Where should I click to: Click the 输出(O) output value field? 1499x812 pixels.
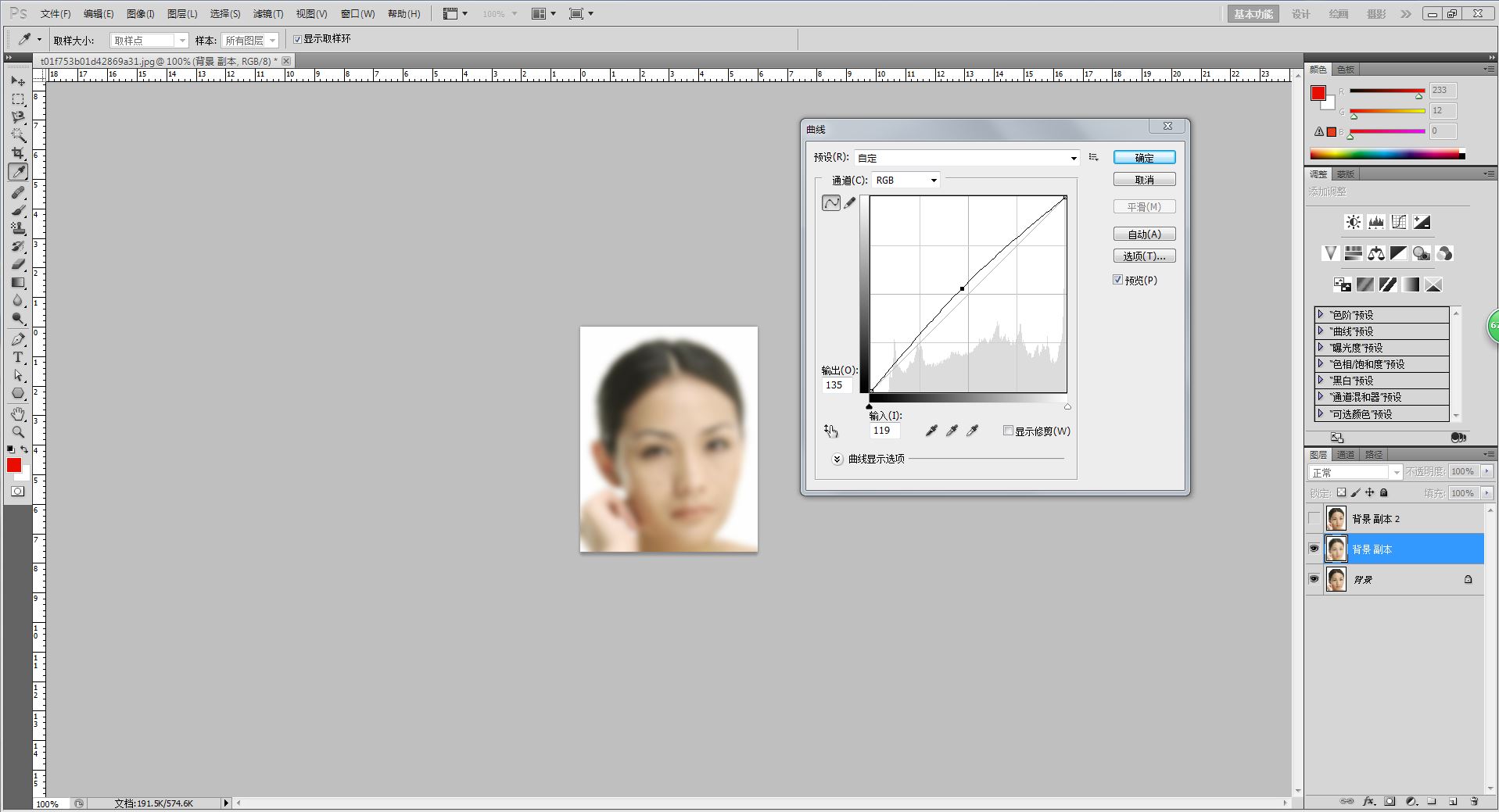(x=837, y=385)
